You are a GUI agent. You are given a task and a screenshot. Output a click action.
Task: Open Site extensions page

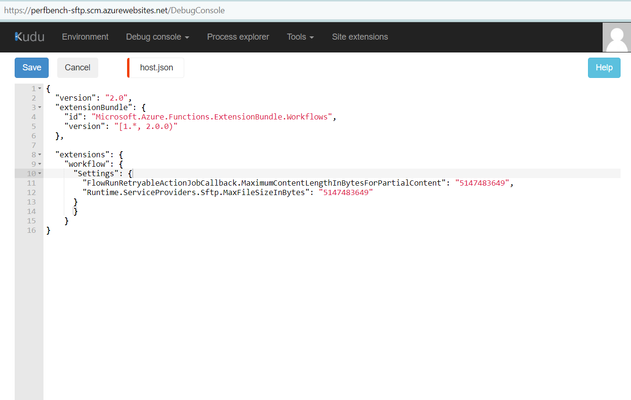(360, 37)
